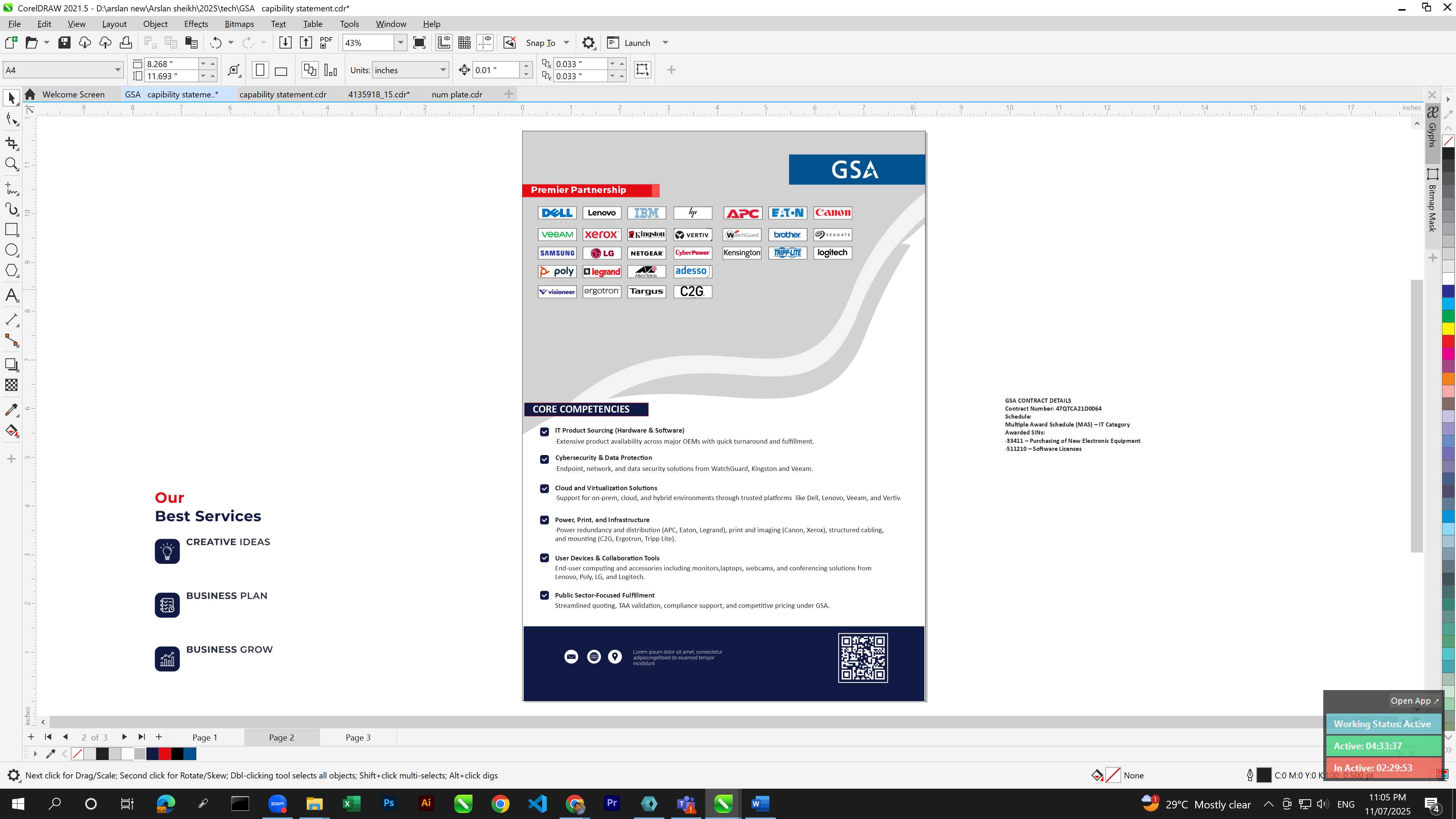The width and height of the screenshot is (1456, 819).
Task: Go to Page 3 tab
Action: 358,737
